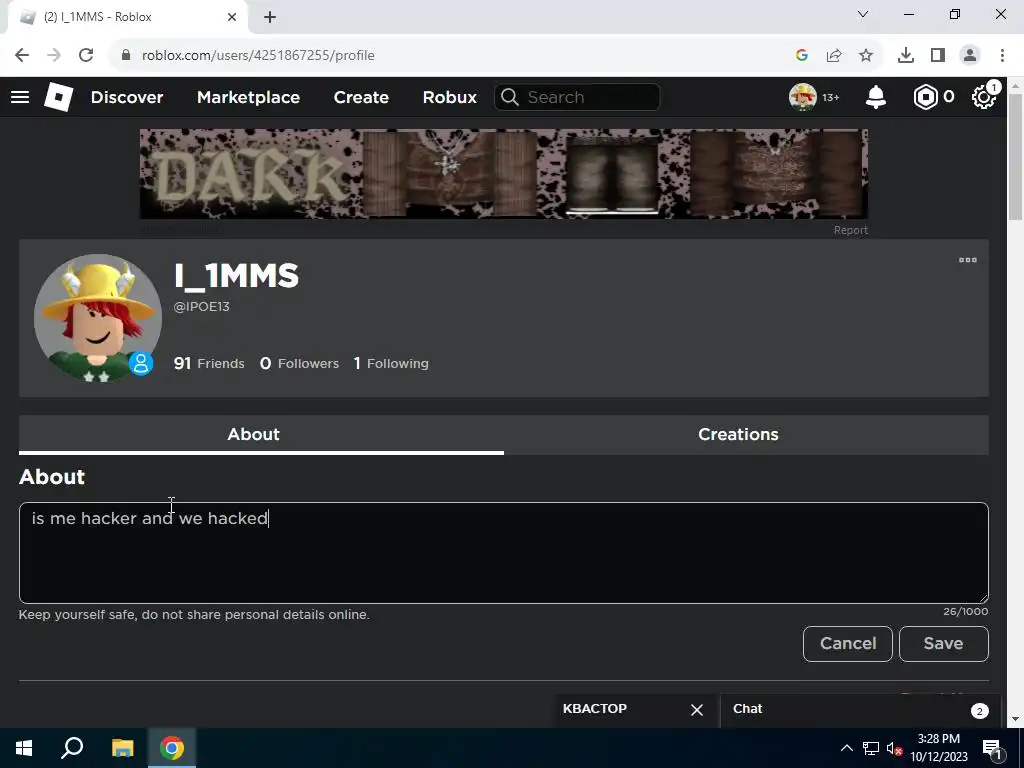Screen dimensions: 1024x768
Task: Click the 26/1000 character counter
Action: 965,612
